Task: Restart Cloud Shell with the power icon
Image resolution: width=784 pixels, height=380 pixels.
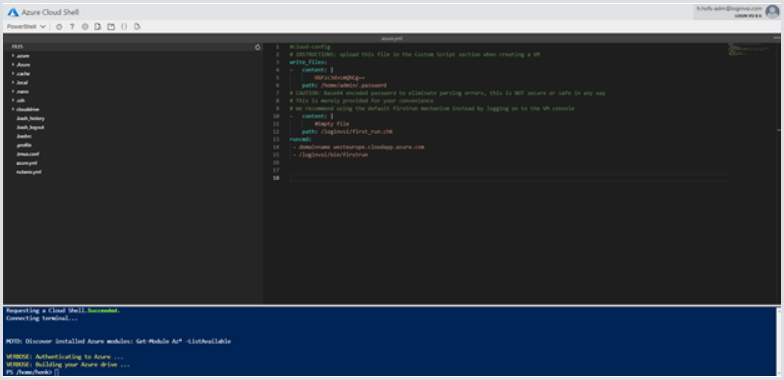Action: click(x=59, y=26)
